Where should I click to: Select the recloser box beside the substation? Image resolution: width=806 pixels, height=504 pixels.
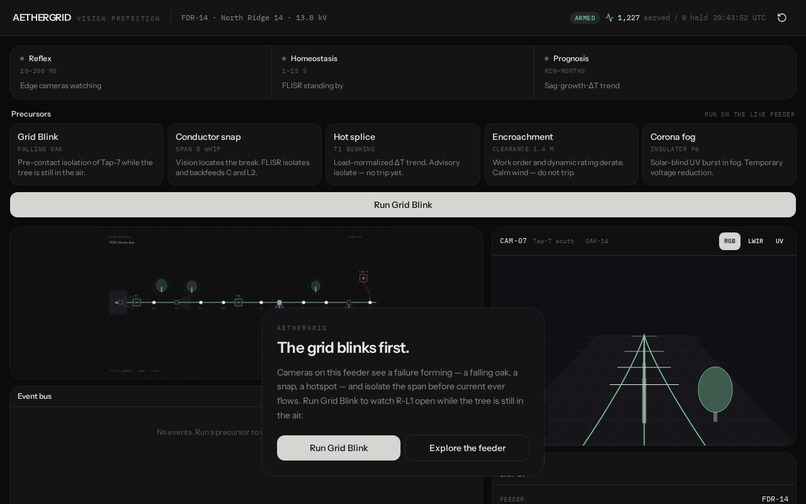click(x=137, y=302)
